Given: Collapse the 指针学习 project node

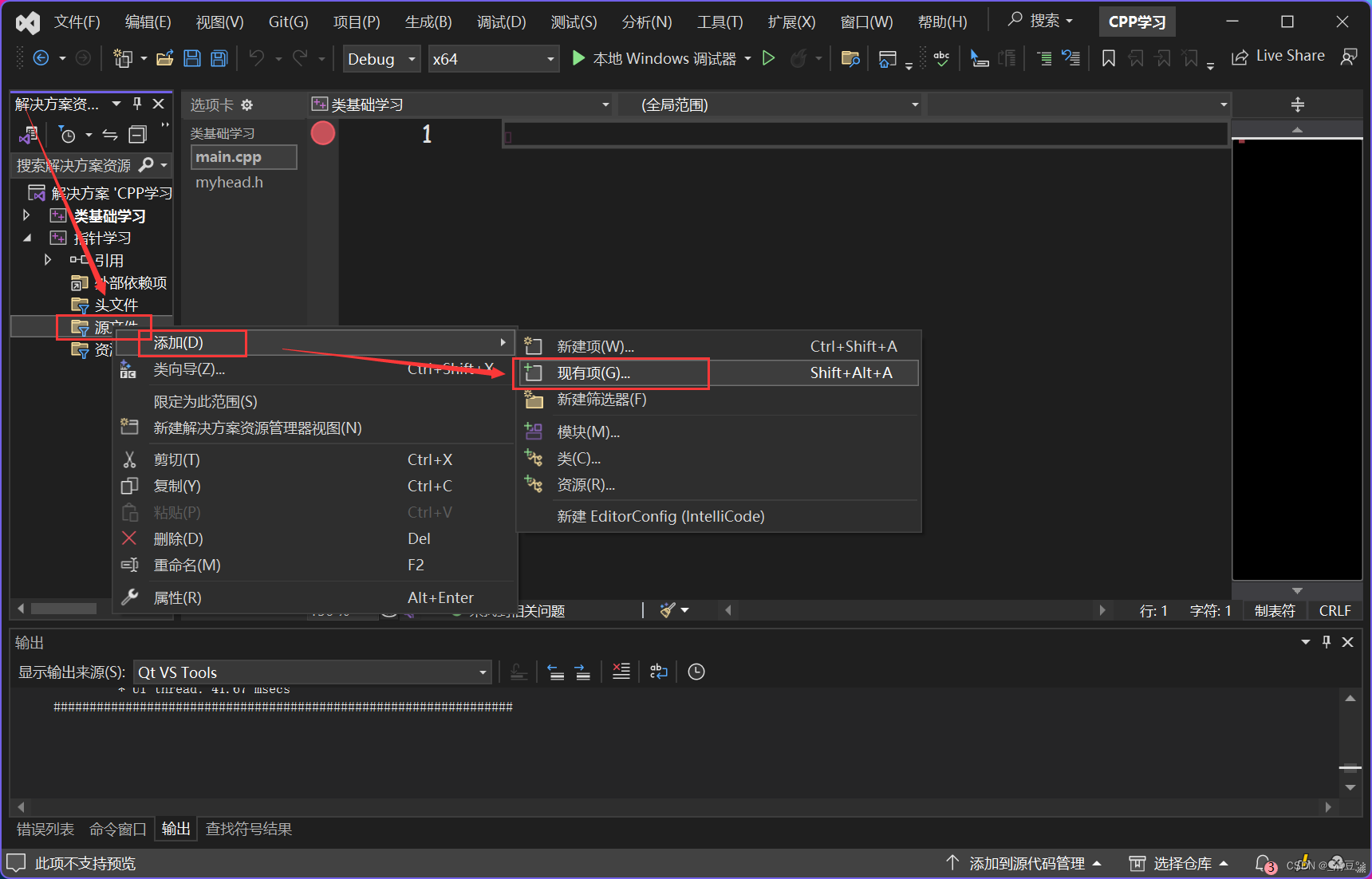Looking at the screenshot, I should [26, 238].
